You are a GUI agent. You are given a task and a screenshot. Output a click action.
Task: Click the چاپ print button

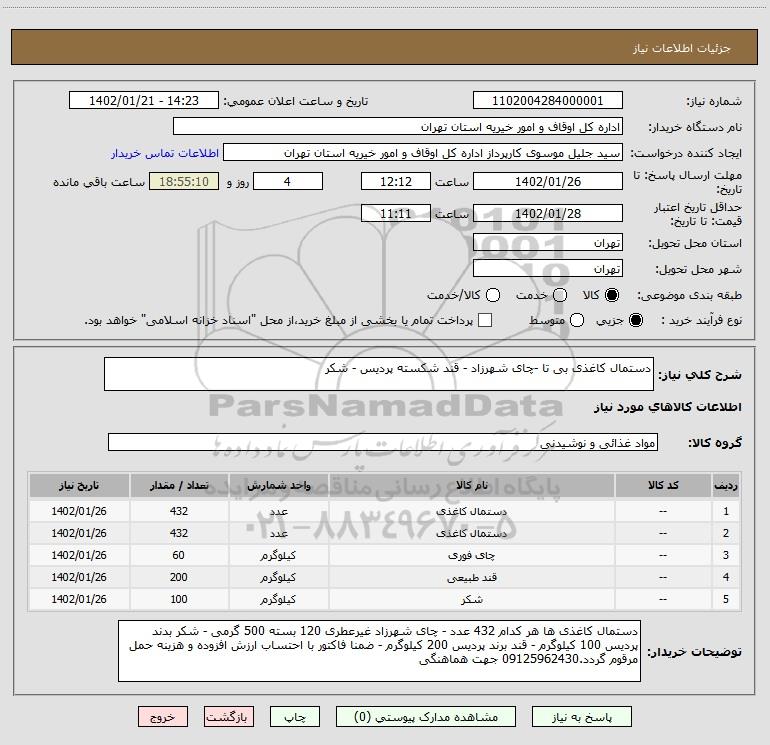(295, 717)
